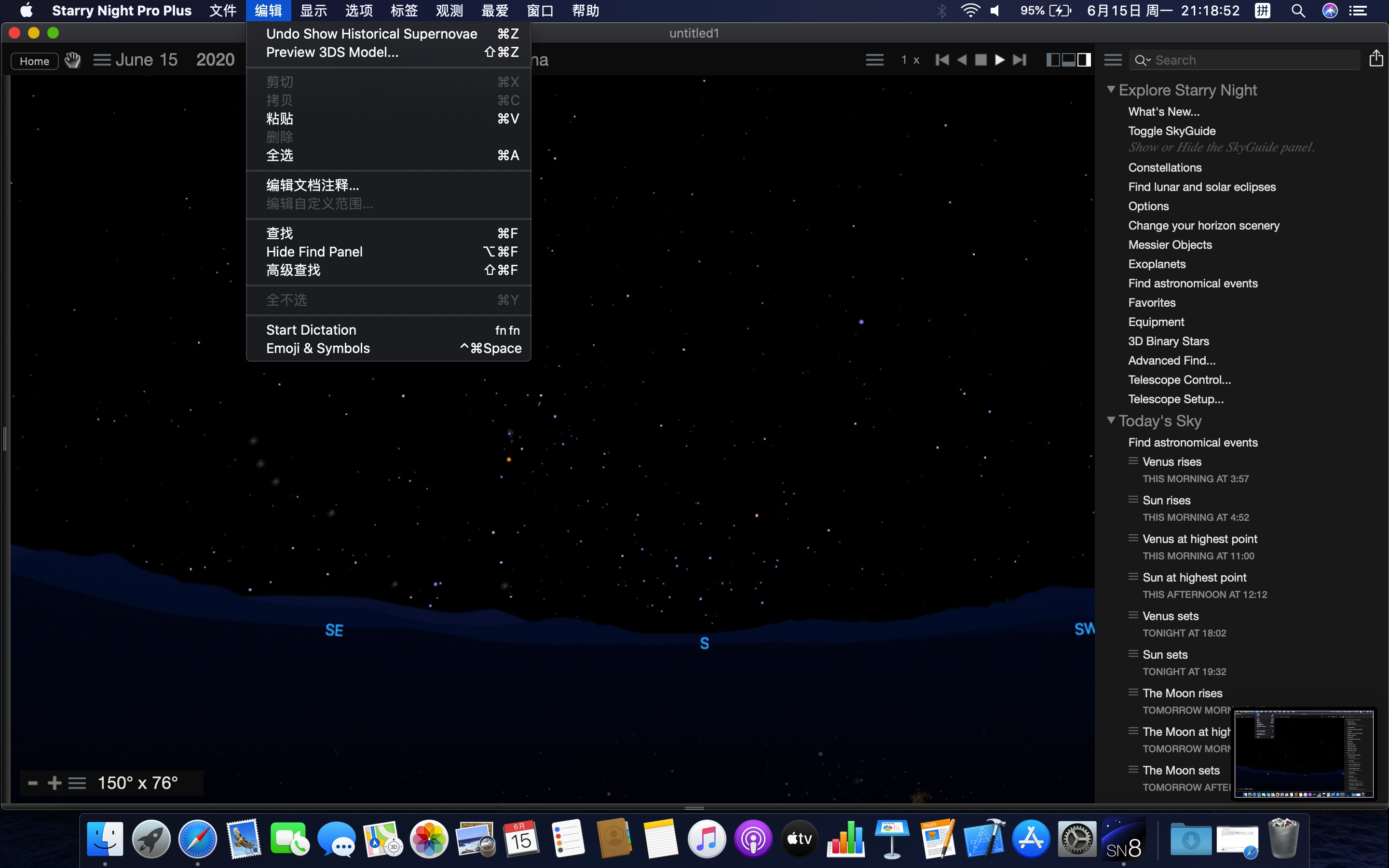Image resolution: width=1389 pixels, height=868 pixels.
Task: Open Messier Objects link
Action: (1170, 244)
